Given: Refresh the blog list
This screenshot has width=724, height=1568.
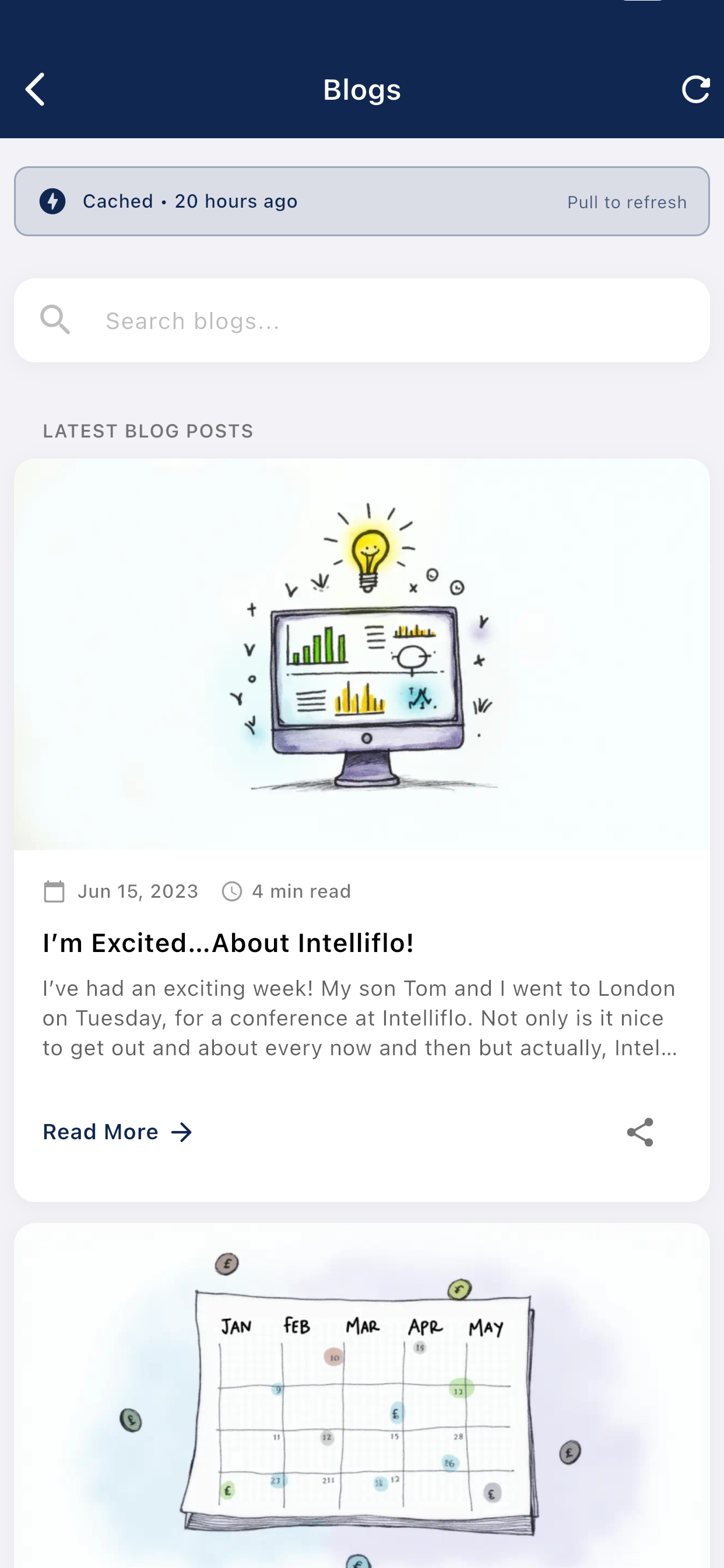Looking at the screenshot, I should click(x=695, y=89).
